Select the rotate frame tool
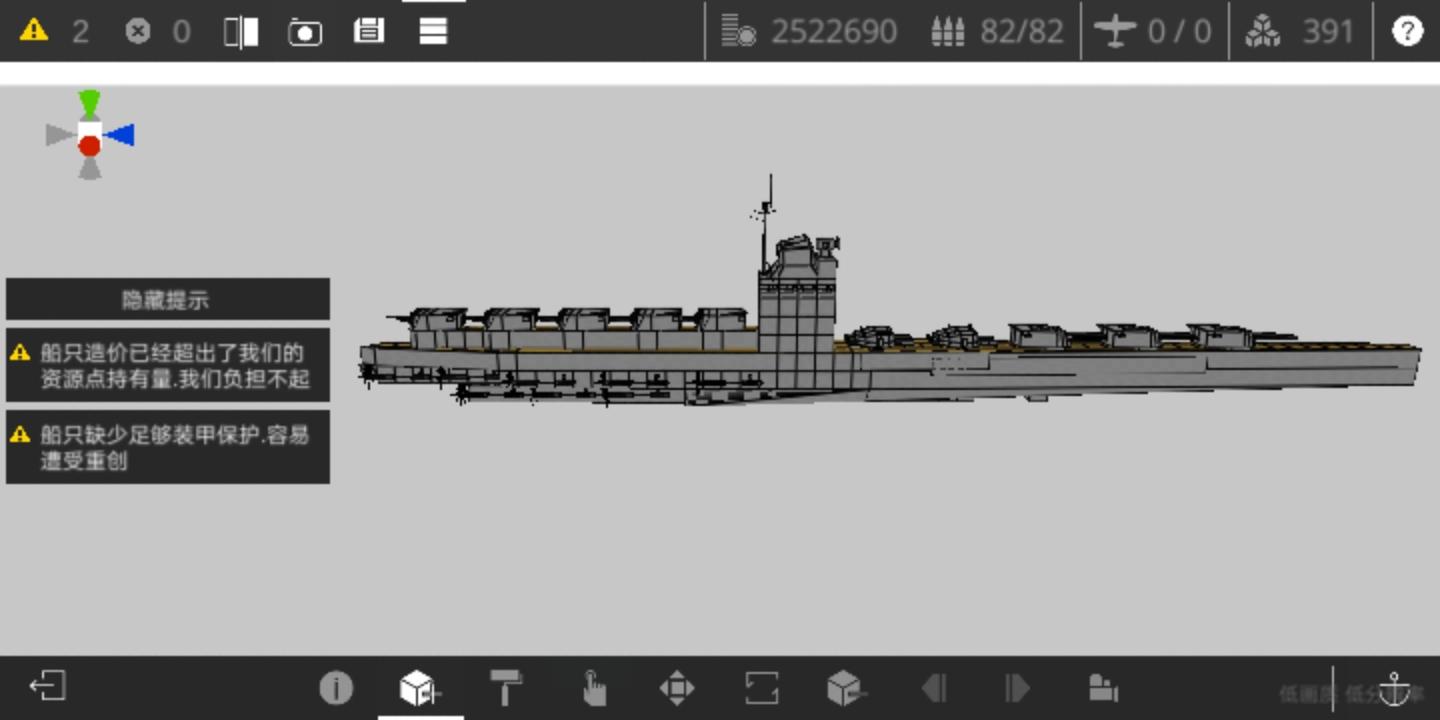 [761, 688]
